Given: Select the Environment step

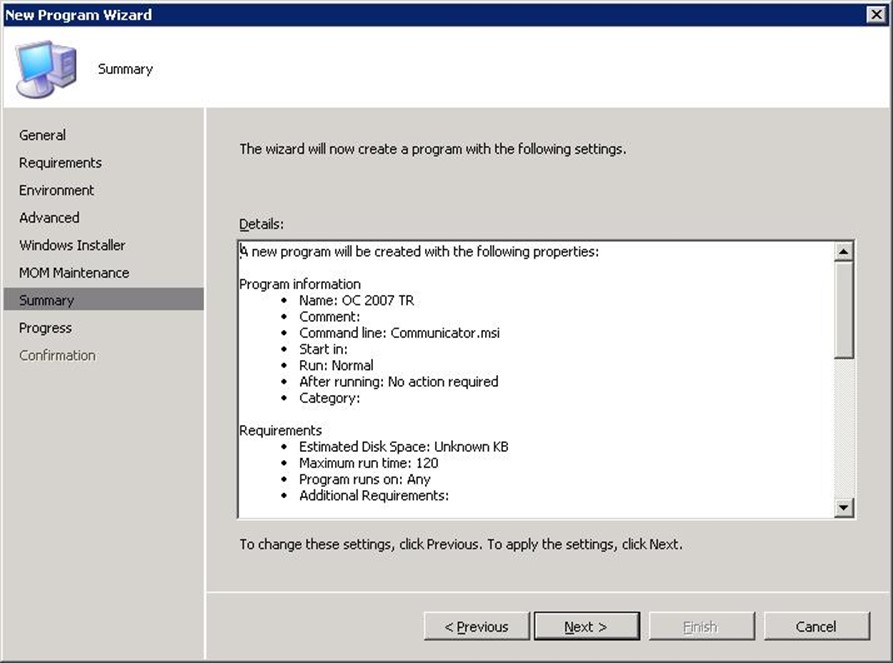Looking at the screenshot, I should click(56, 190).
